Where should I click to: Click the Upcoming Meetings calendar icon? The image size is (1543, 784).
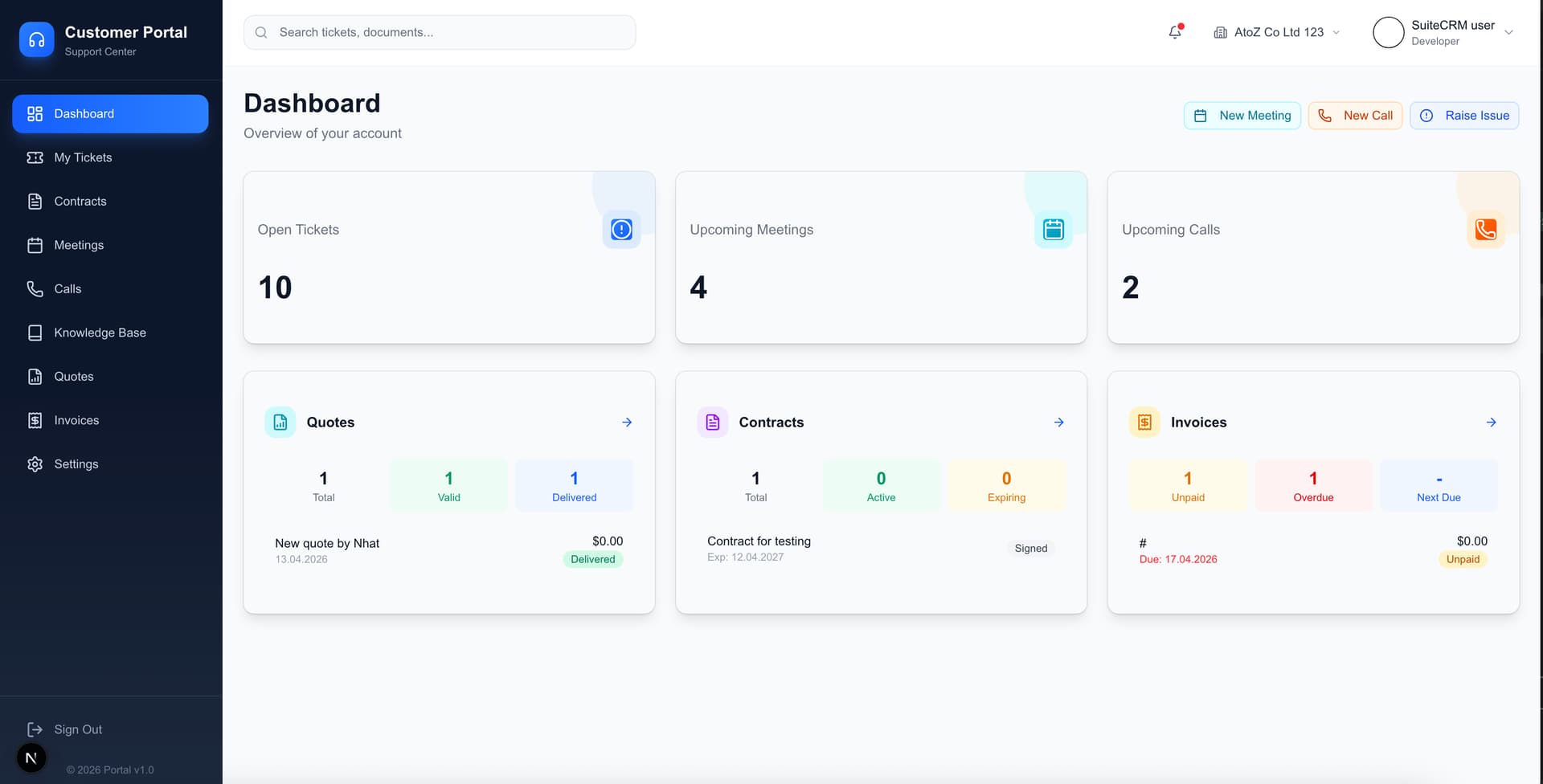click(x=1053, y=230)
